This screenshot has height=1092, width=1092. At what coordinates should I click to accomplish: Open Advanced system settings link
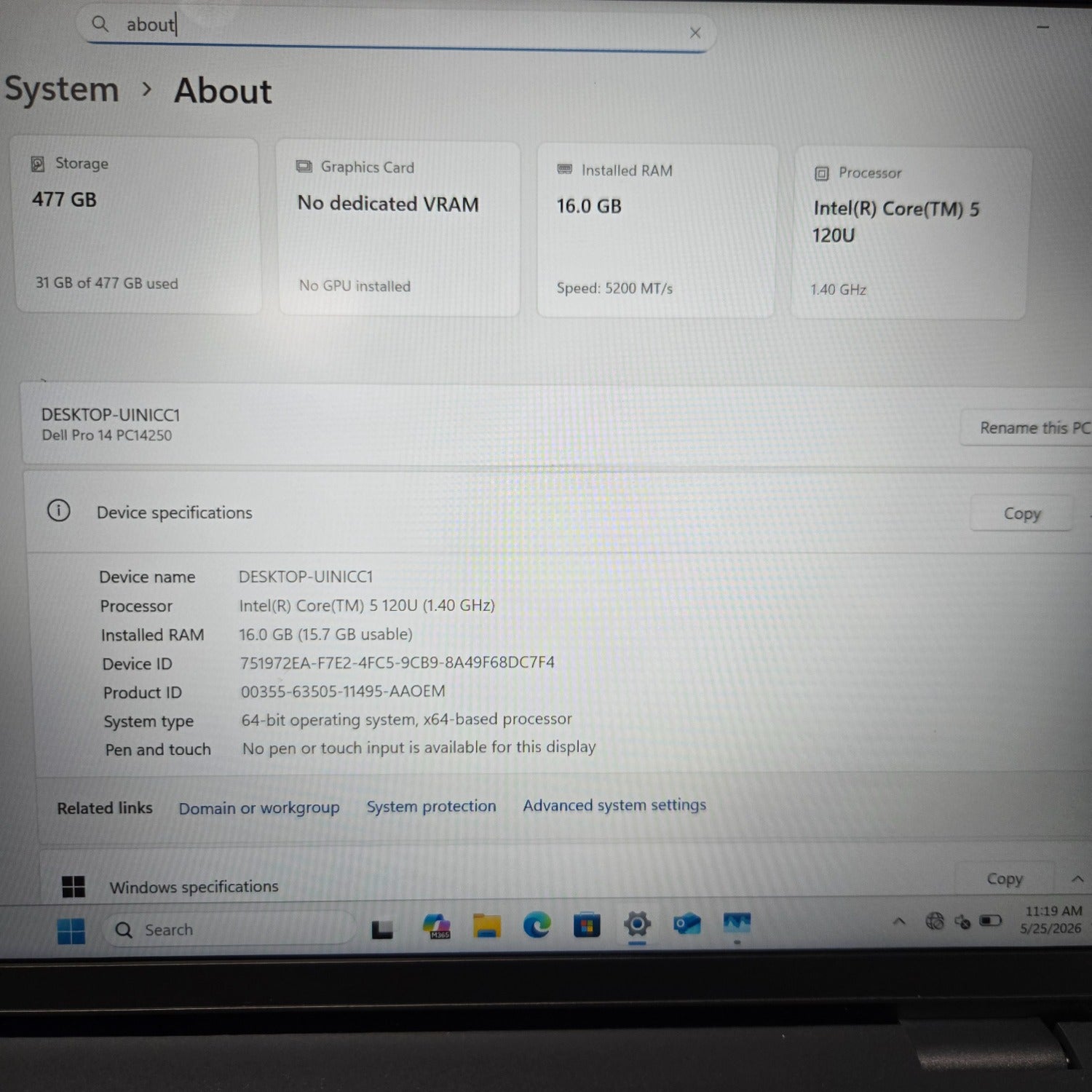(614, 805)
